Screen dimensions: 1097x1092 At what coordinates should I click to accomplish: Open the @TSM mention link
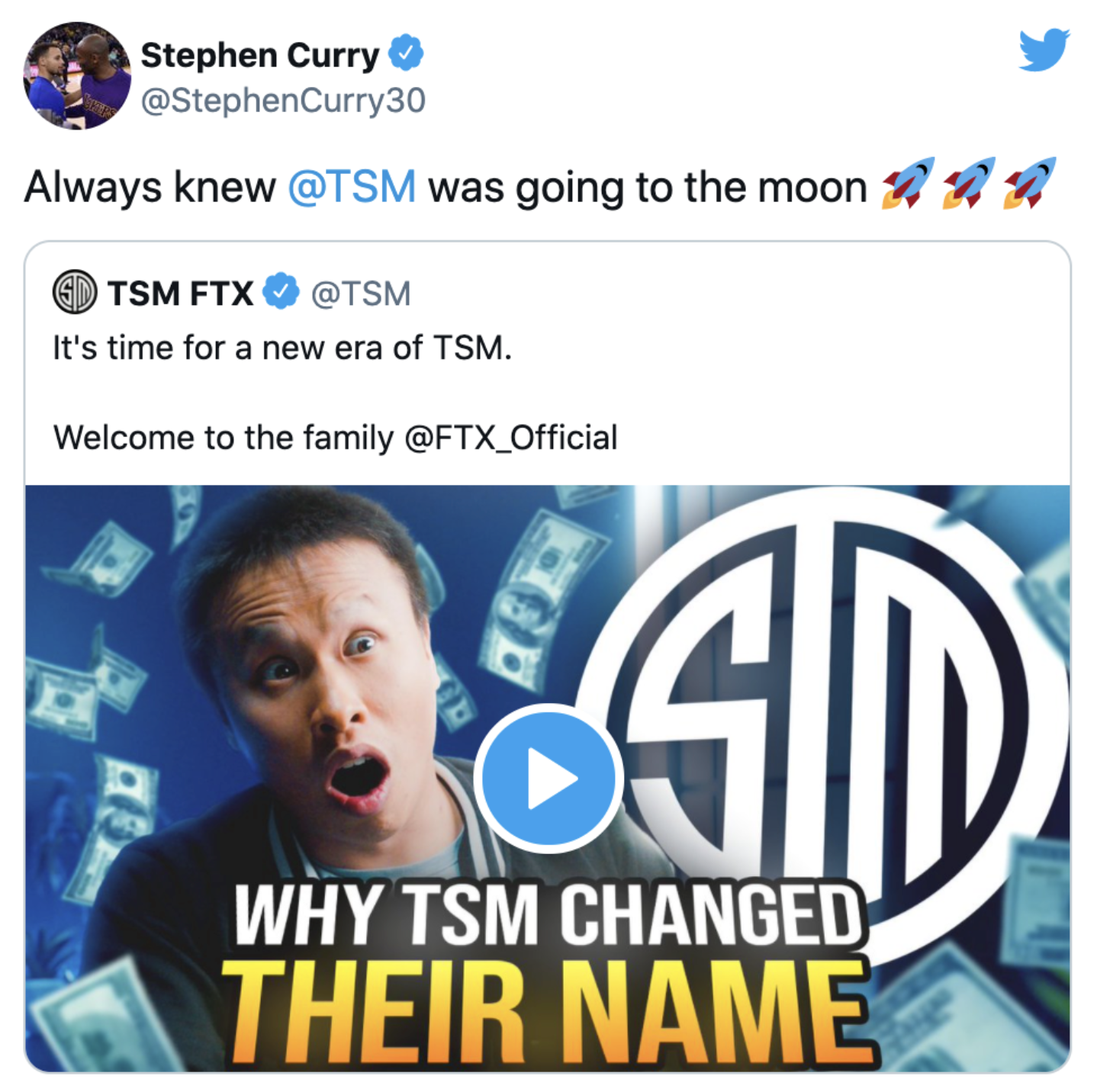(x=352, y=187)
